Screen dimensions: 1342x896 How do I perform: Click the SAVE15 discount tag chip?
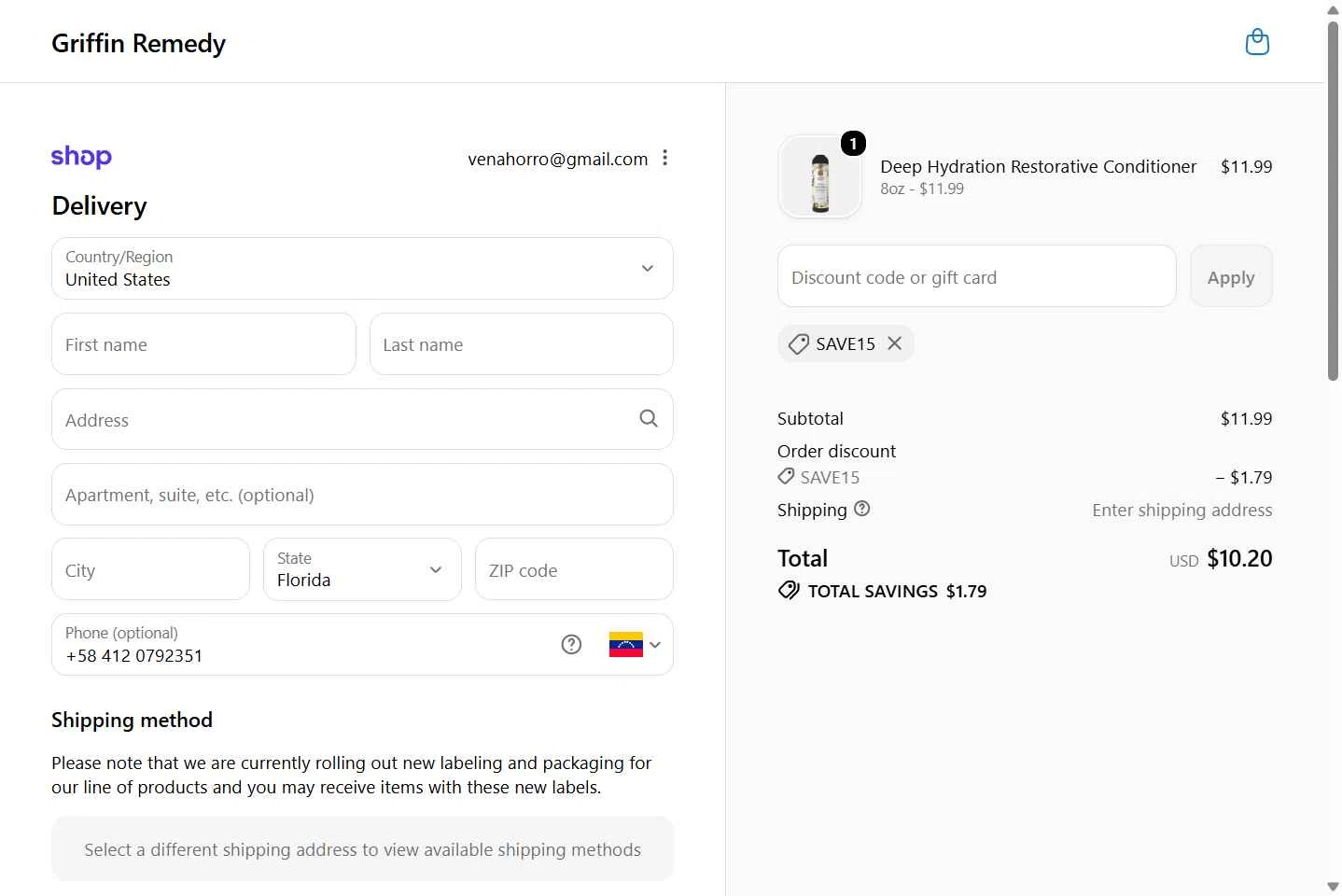[846, 343]
